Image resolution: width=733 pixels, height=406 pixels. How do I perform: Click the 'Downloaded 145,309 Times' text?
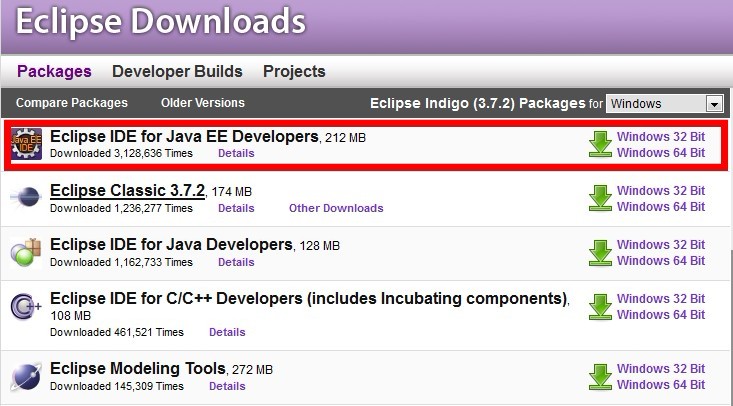[117, 386]
